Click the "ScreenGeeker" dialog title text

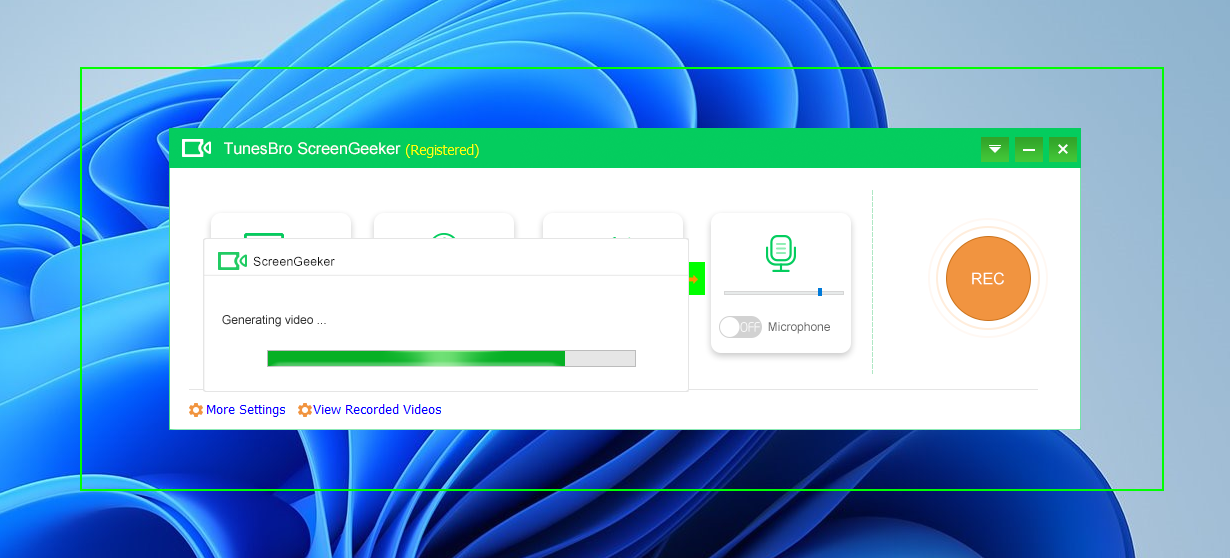[294, 261]
